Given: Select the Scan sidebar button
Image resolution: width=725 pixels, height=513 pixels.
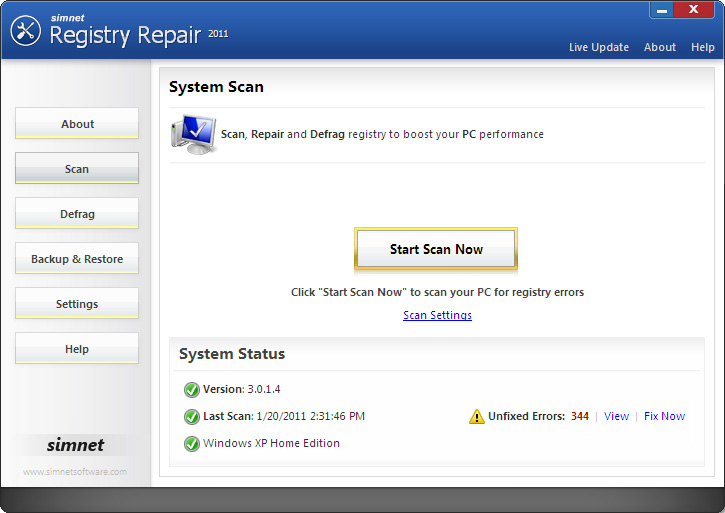Looking at the screenshot, I should coord(77,169).
